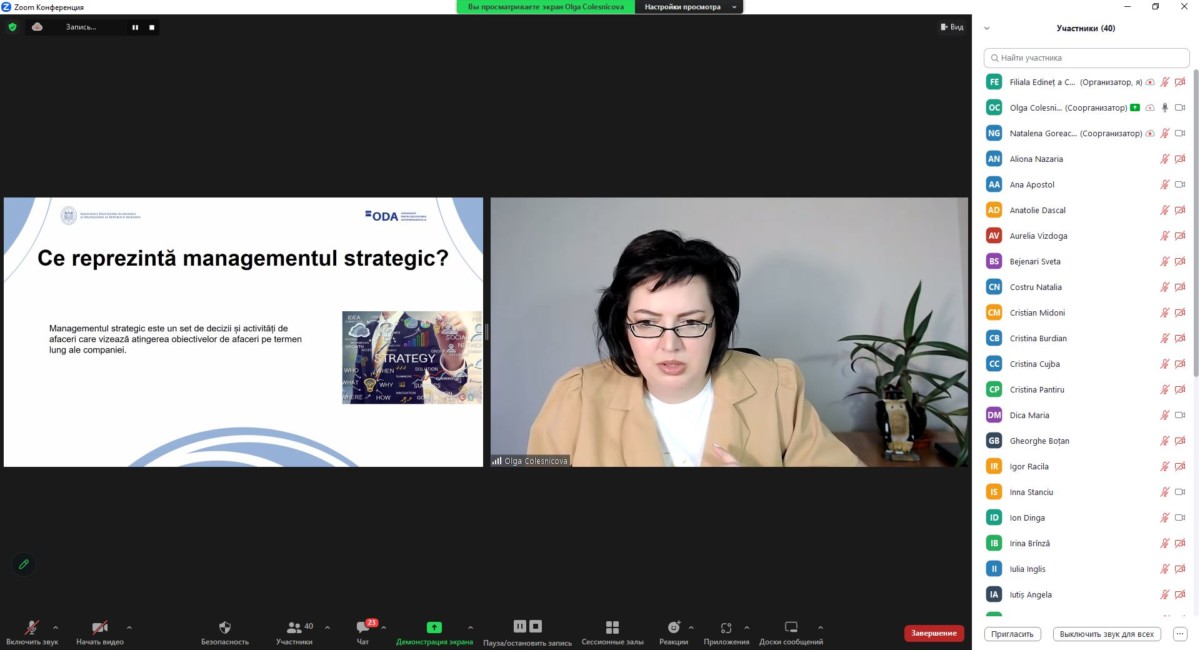Select participant Aurelia Vîzdoga
1200x650 pixels.
tap(1086, 236)
